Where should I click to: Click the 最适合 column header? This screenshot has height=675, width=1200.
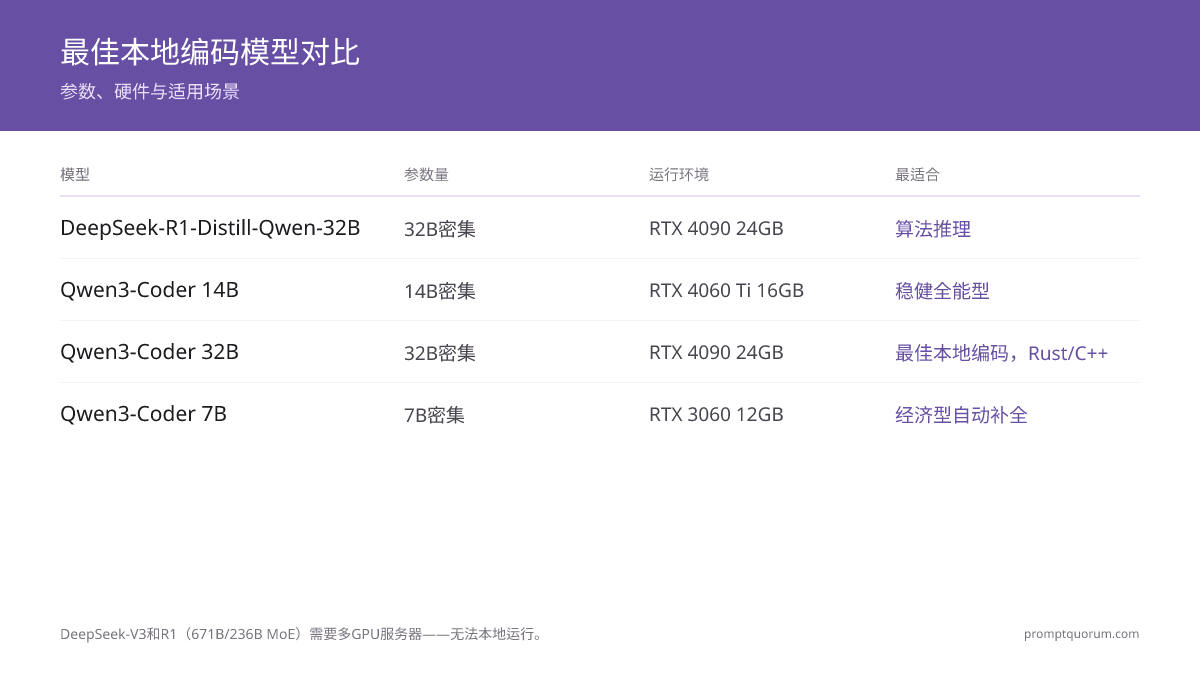pyautogui.click(x=917, y=174)
